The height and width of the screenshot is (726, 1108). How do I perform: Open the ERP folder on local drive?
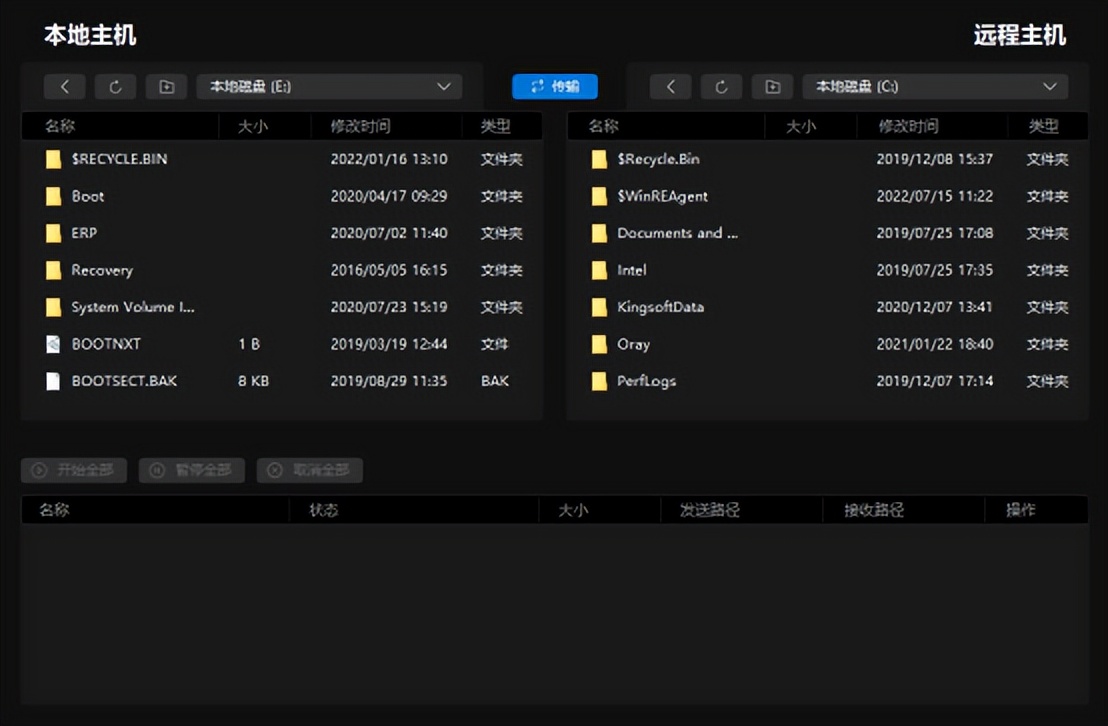coord(89,233)
